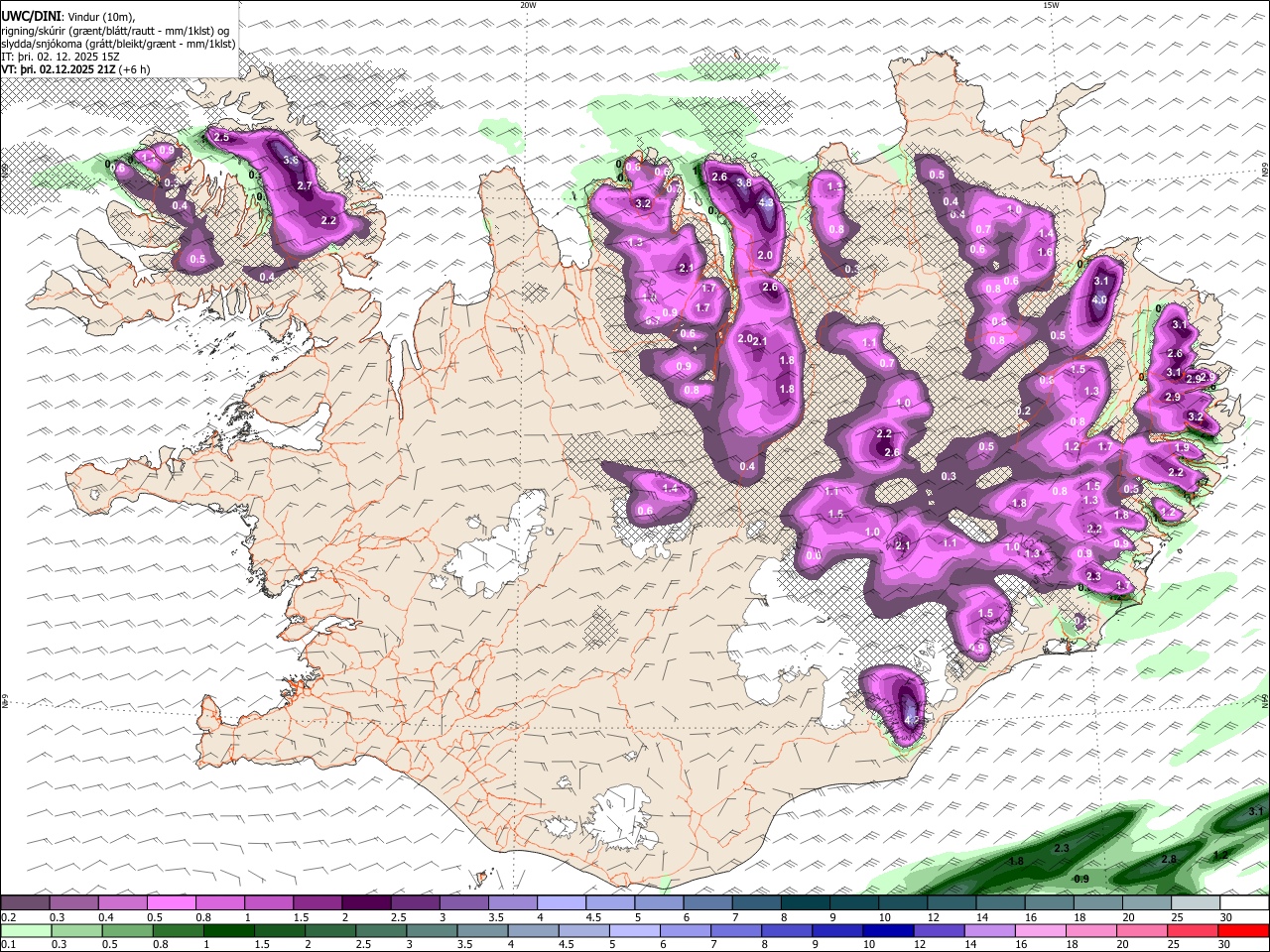
Task: Click the '2.8' rainfall value in the green band
Action: pyautogui.click(x=1169, y=859)
